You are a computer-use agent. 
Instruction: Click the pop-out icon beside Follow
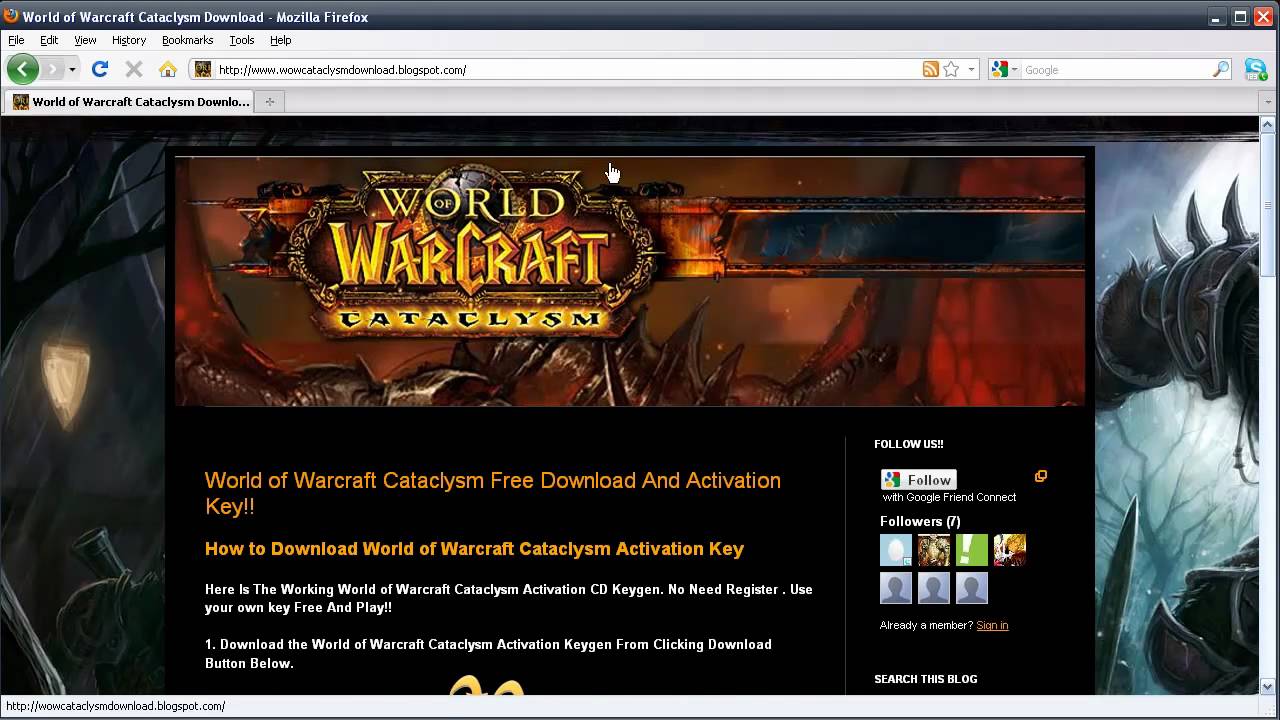(1041, 476)
